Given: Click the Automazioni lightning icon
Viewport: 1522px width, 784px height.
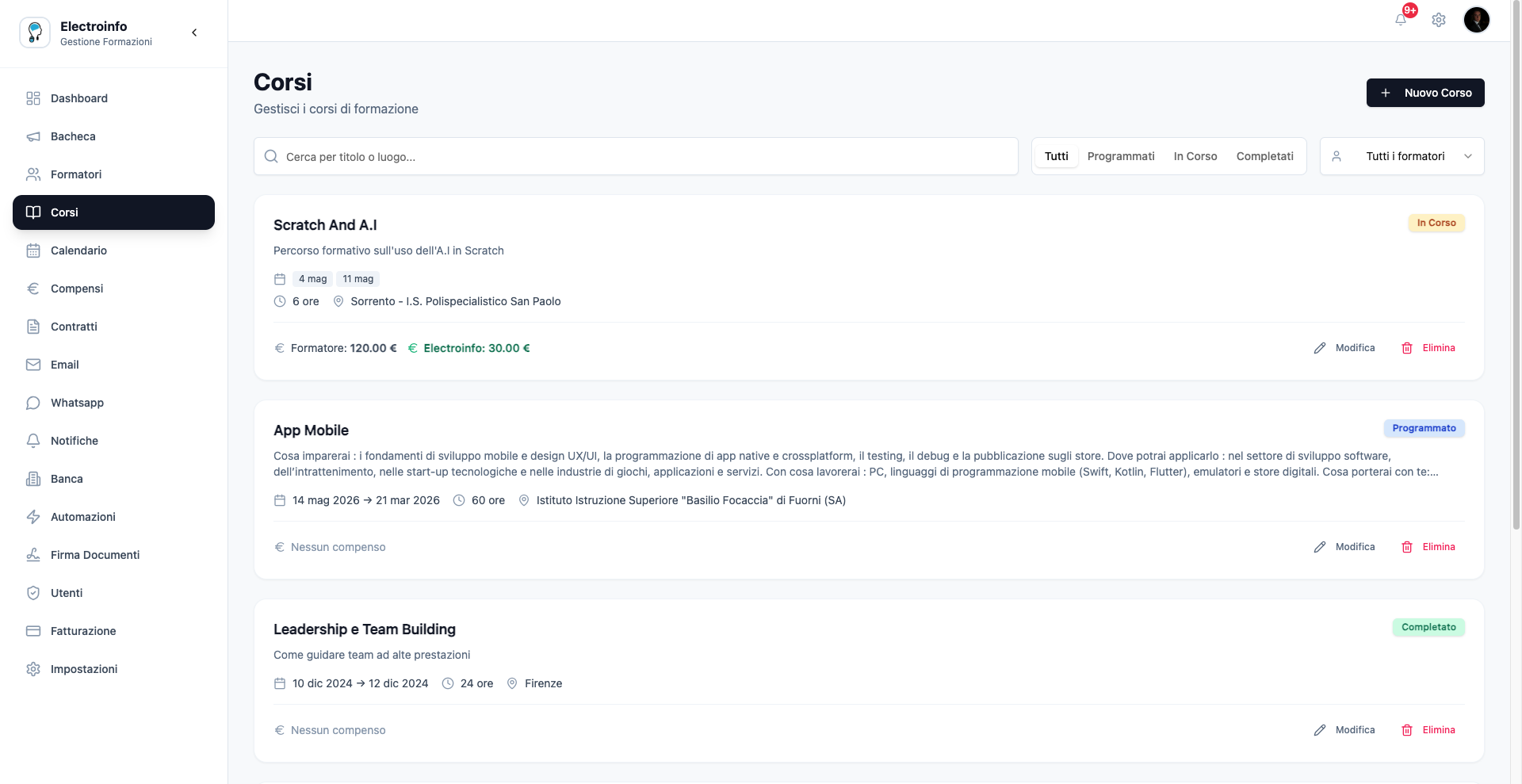Looking at the screenshot, I should click(x=33, y=517).
